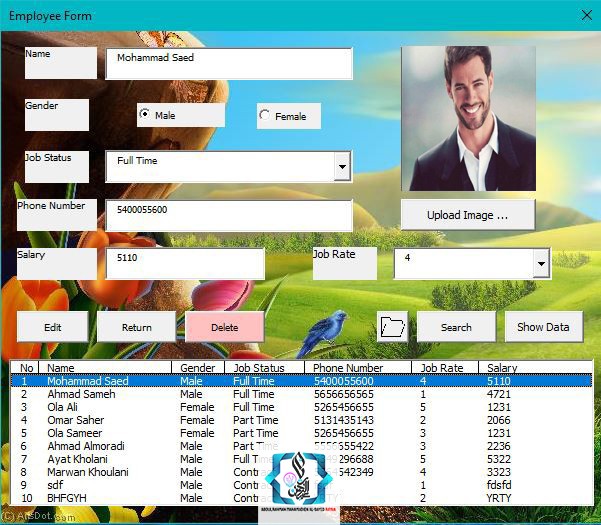Click the pink Delete button

click(224, 327)
